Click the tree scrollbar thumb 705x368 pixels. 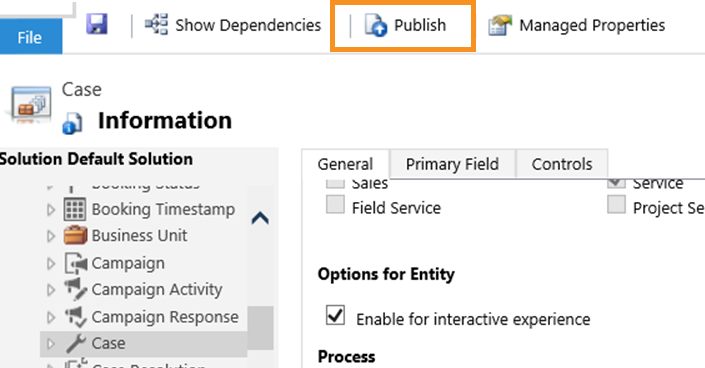260,328
